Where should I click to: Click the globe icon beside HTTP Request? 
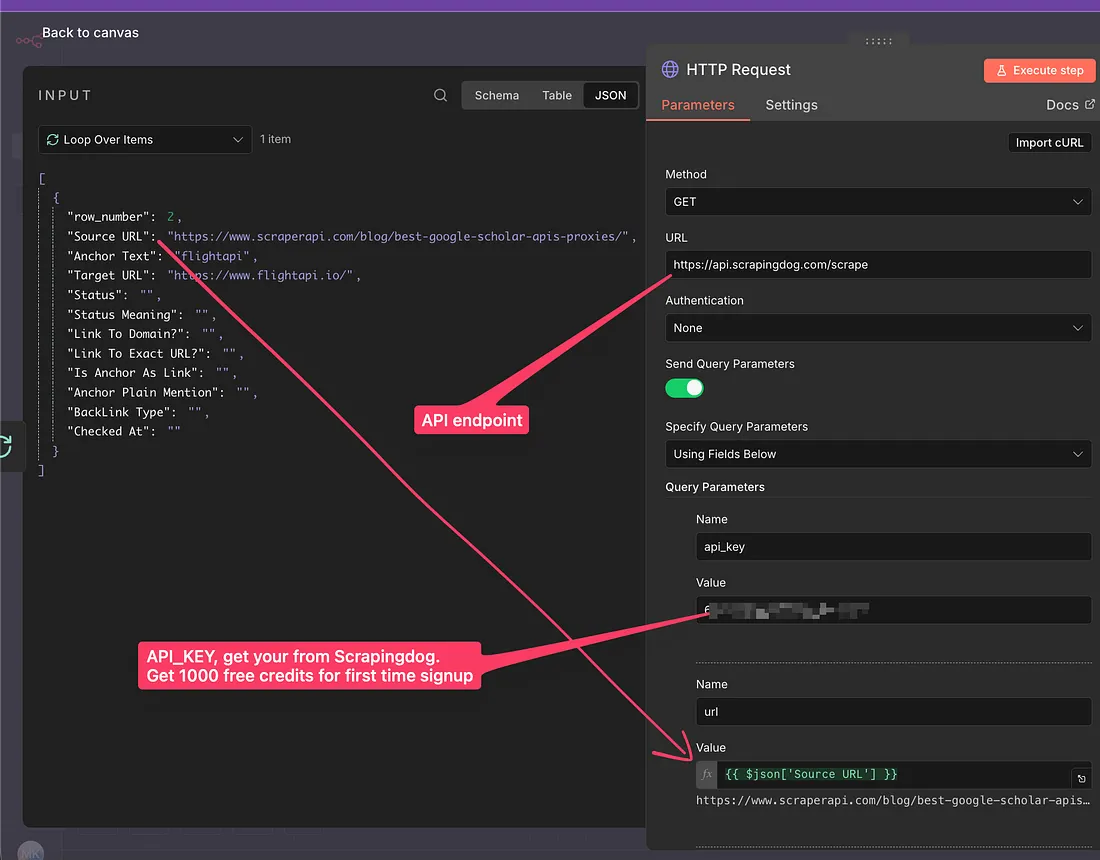click(670, 70)
